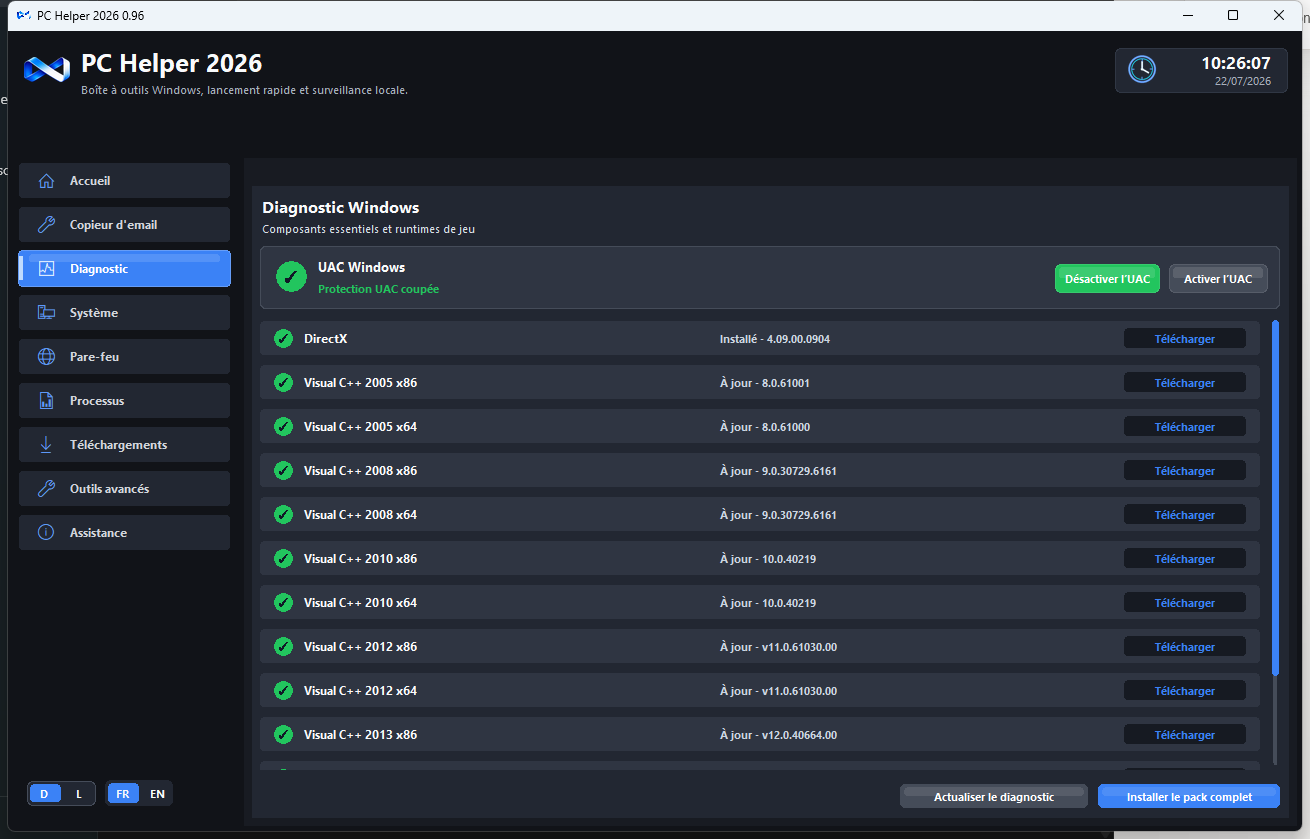Image resolution: width=1310 pixels, height=839 pixels.
Task: Click the Visual C++ 2012 x86 check icon
Action: [283, 646]
